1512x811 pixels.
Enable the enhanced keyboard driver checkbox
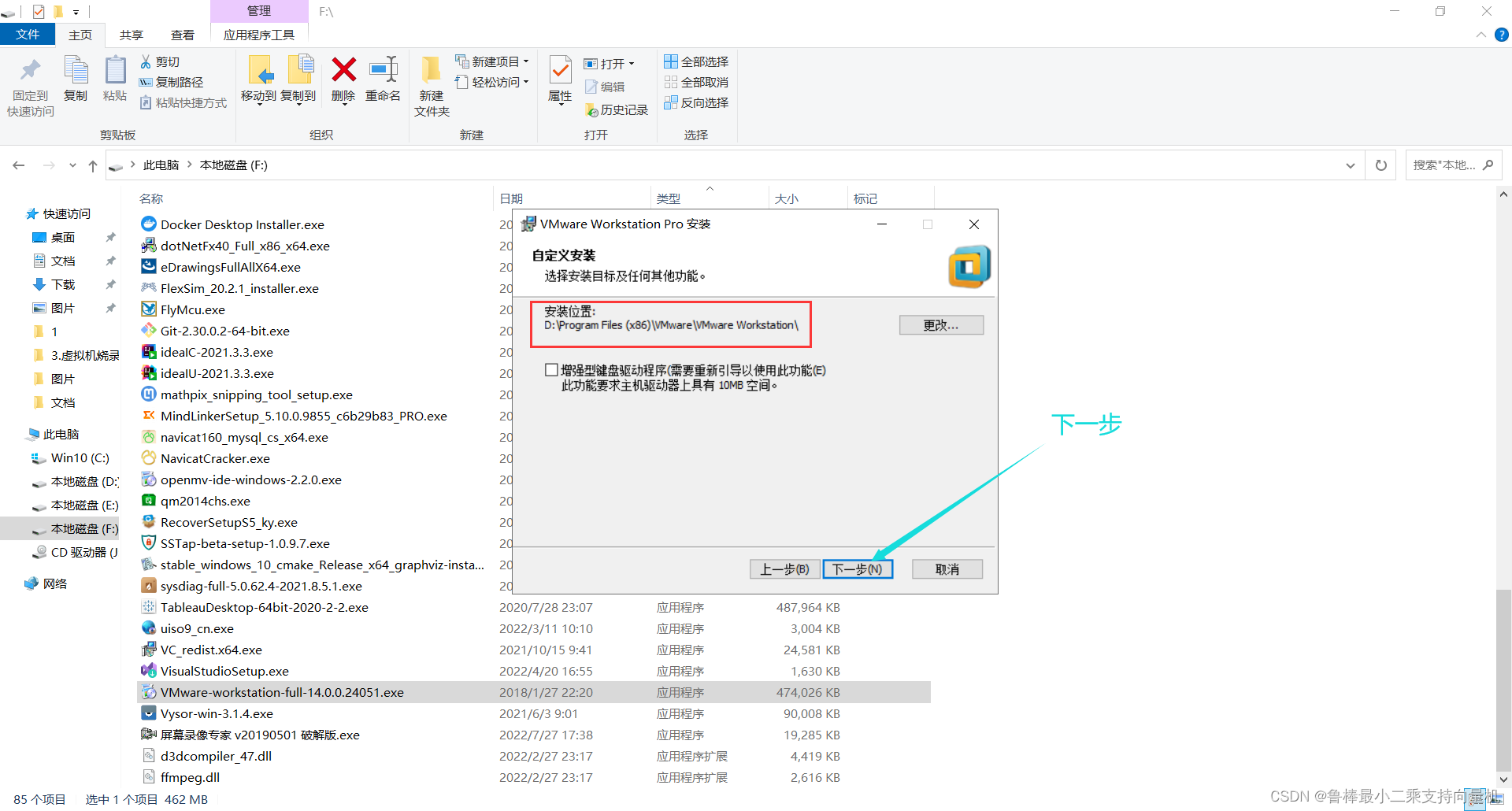tap(551, 369)
